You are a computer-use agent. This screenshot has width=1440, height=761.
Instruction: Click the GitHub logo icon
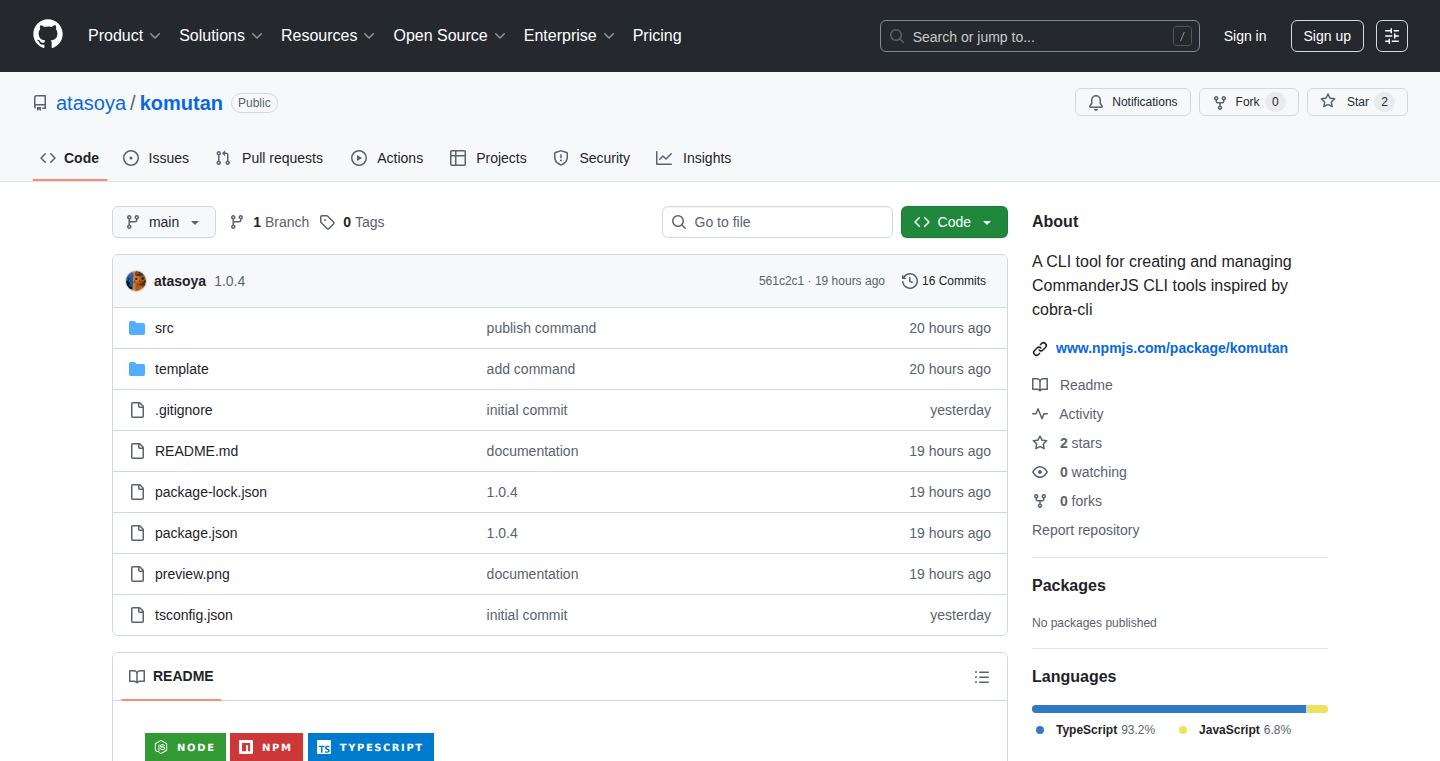click(x=48, y=35)
